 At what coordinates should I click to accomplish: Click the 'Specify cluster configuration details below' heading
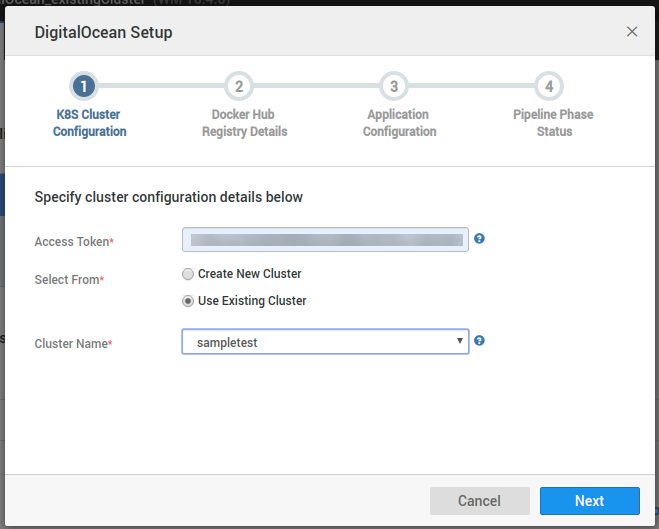click(169, 197)
